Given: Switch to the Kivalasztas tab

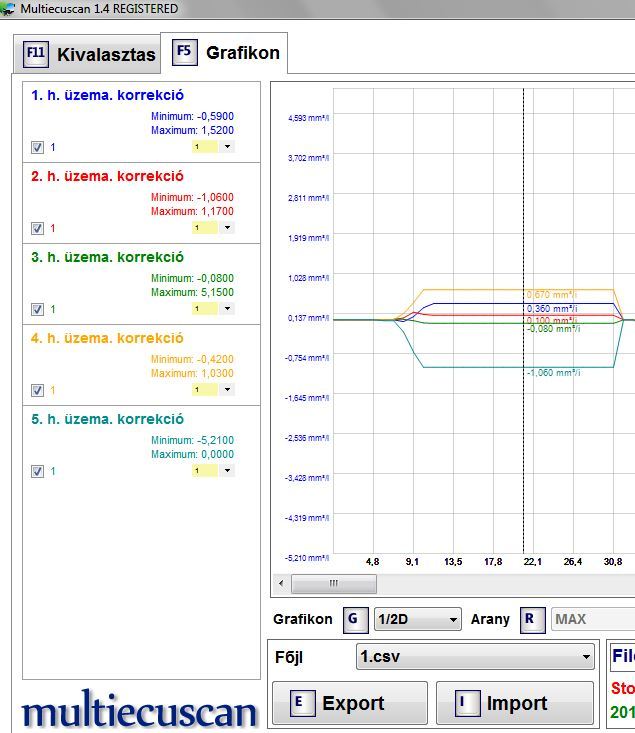Looking at the screenshot, I should click(87, 54).
